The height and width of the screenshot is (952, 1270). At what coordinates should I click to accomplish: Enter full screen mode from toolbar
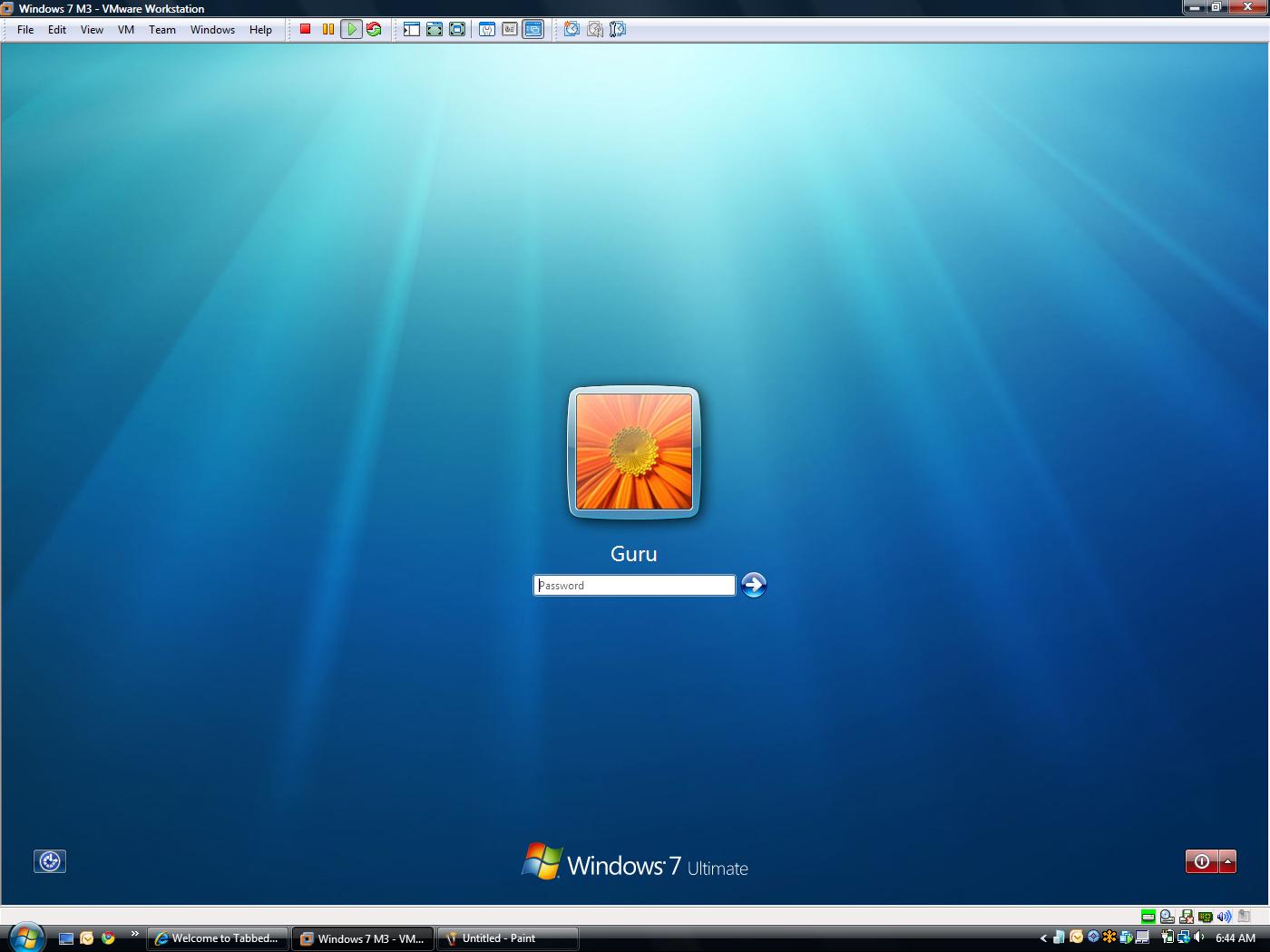(435, 29)
